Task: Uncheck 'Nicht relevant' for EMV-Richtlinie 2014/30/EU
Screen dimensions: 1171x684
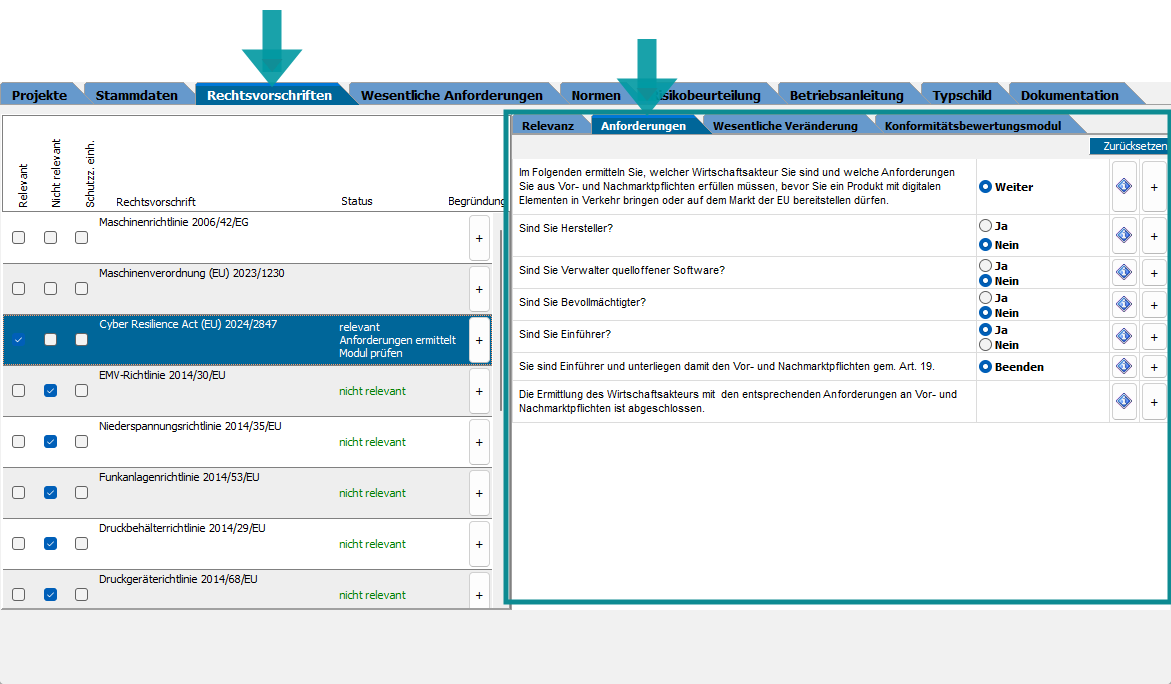Action: (x=50, y=391)
